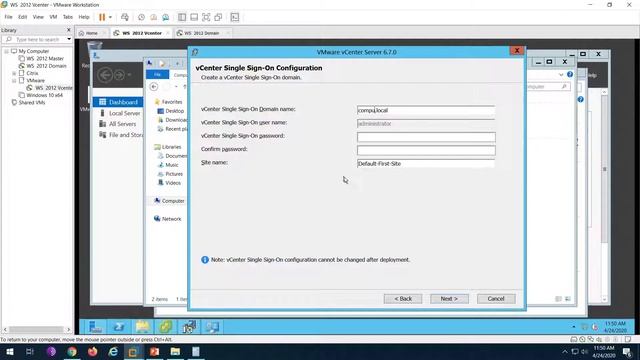This screenshot has height=360, width=640.
Task: Open the File tab in Explorer window
Action: [x=158, y=75]
